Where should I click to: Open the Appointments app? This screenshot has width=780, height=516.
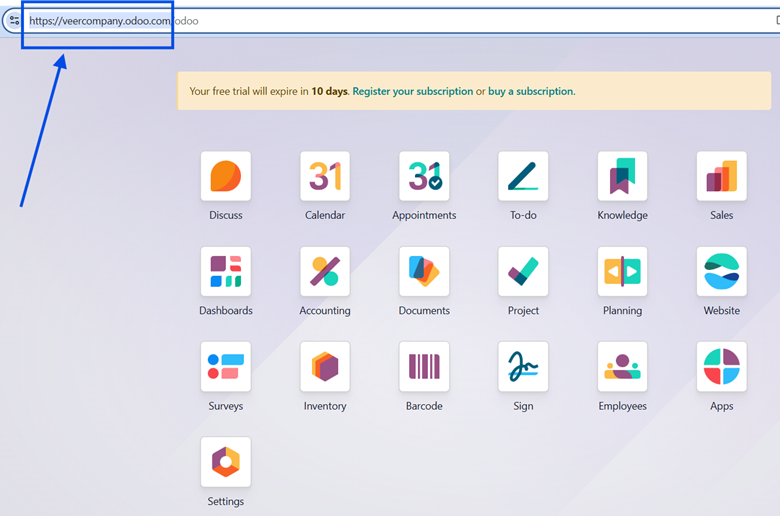[x=424, y=177]
